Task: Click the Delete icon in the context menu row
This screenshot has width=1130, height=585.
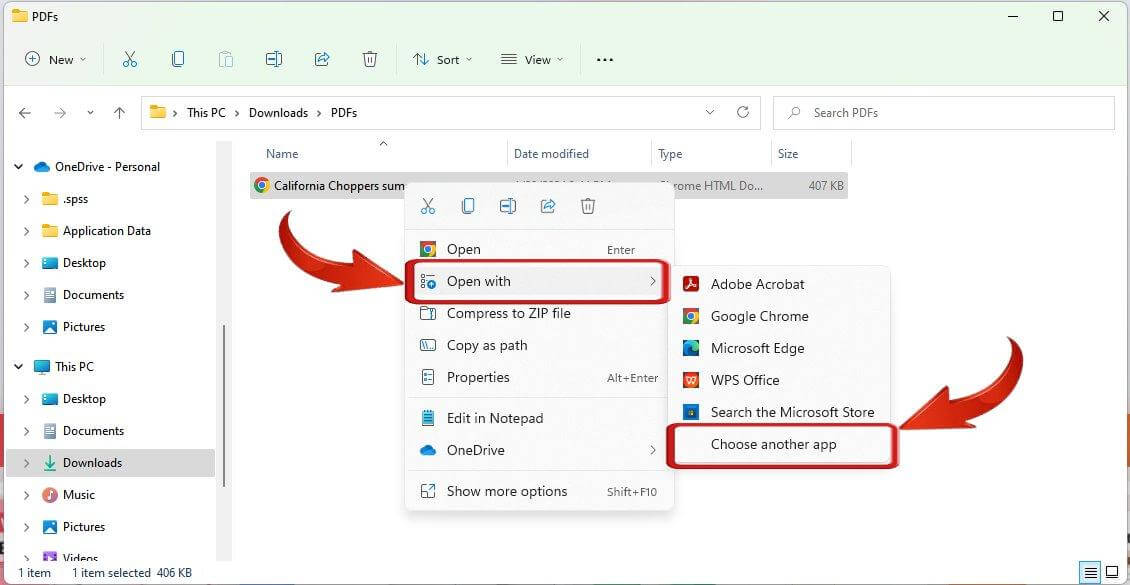Action: click(x=588, y=205)
